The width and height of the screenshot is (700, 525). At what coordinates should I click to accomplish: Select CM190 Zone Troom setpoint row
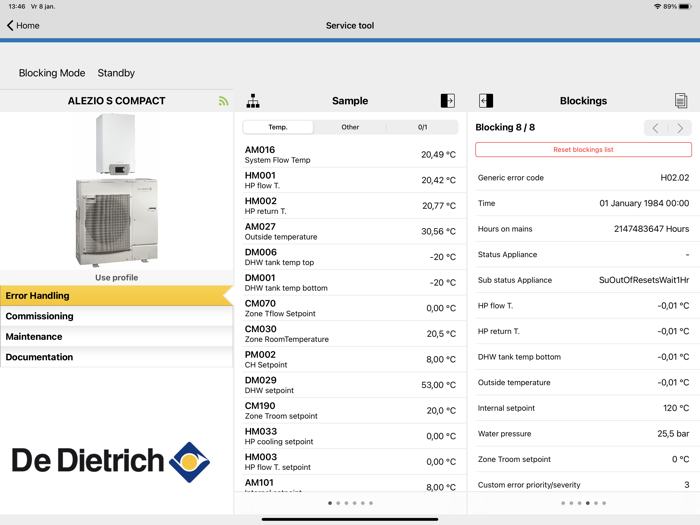point(350,411)
